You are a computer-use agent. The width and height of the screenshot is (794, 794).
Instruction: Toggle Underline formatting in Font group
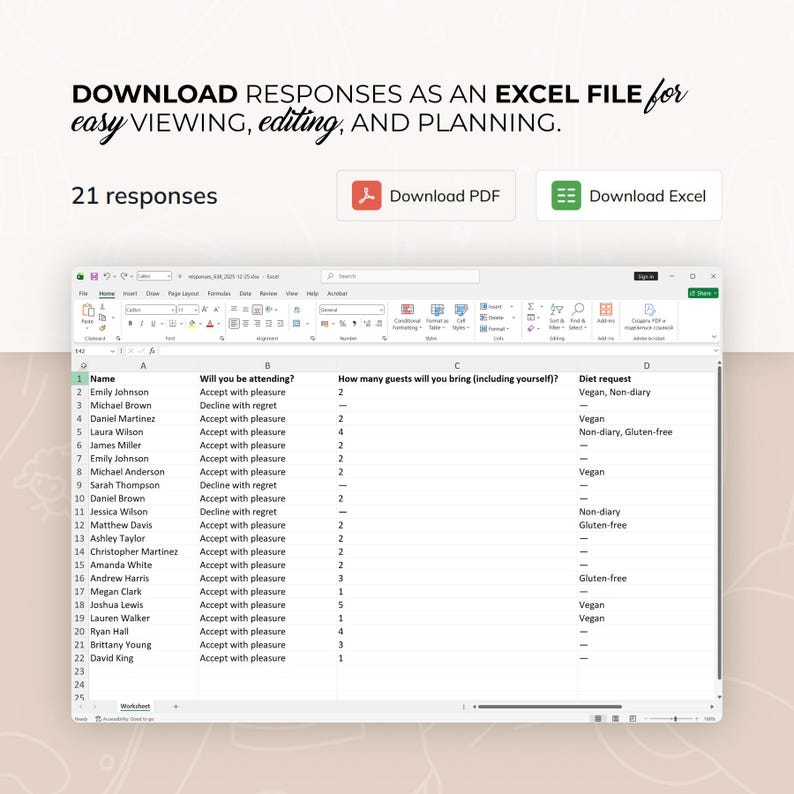153,324
